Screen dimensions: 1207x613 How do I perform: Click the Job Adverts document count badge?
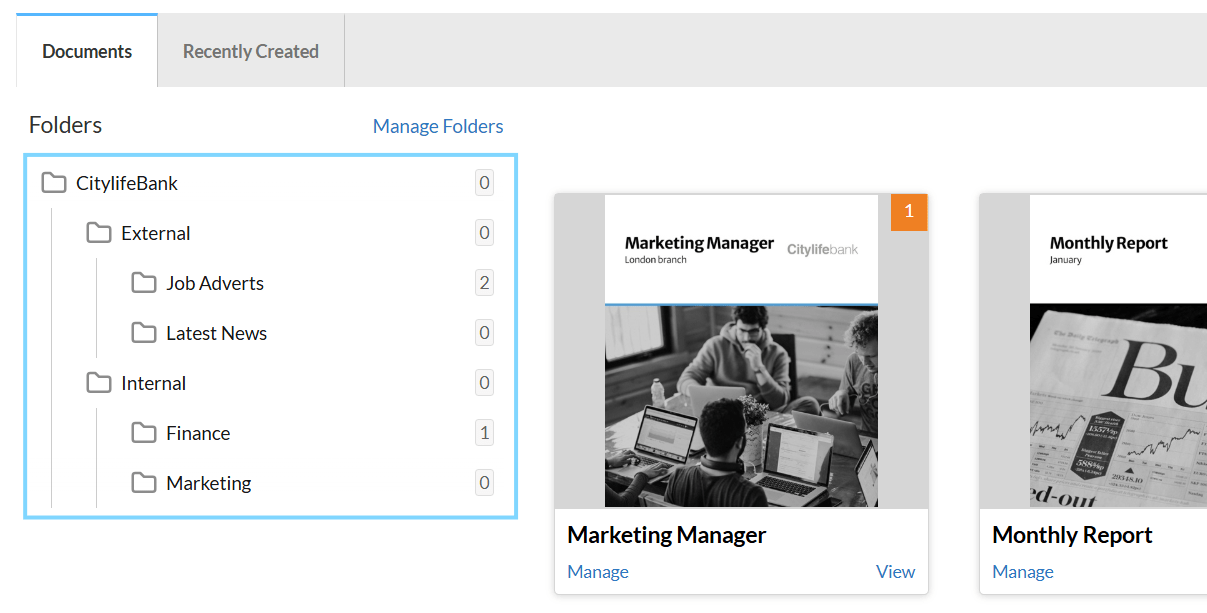(x=484, y=283)
